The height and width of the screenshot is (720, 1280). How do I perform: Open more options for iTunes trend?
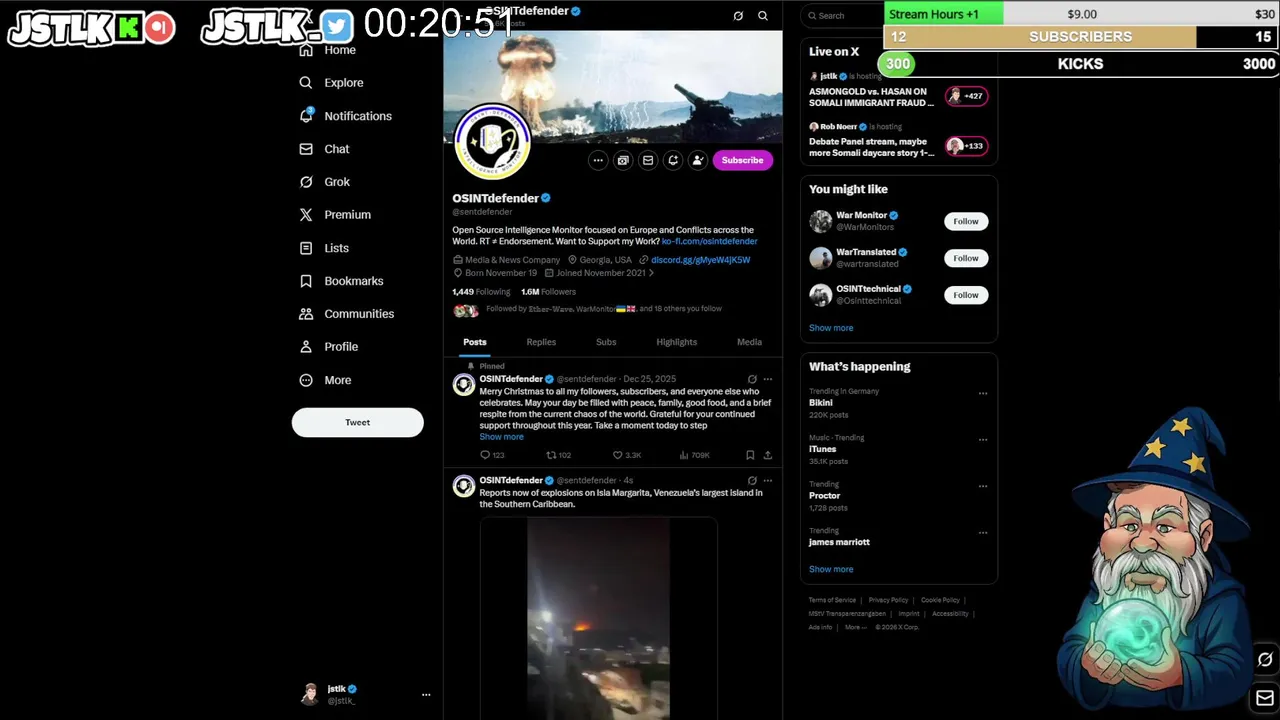coord(983,439)
